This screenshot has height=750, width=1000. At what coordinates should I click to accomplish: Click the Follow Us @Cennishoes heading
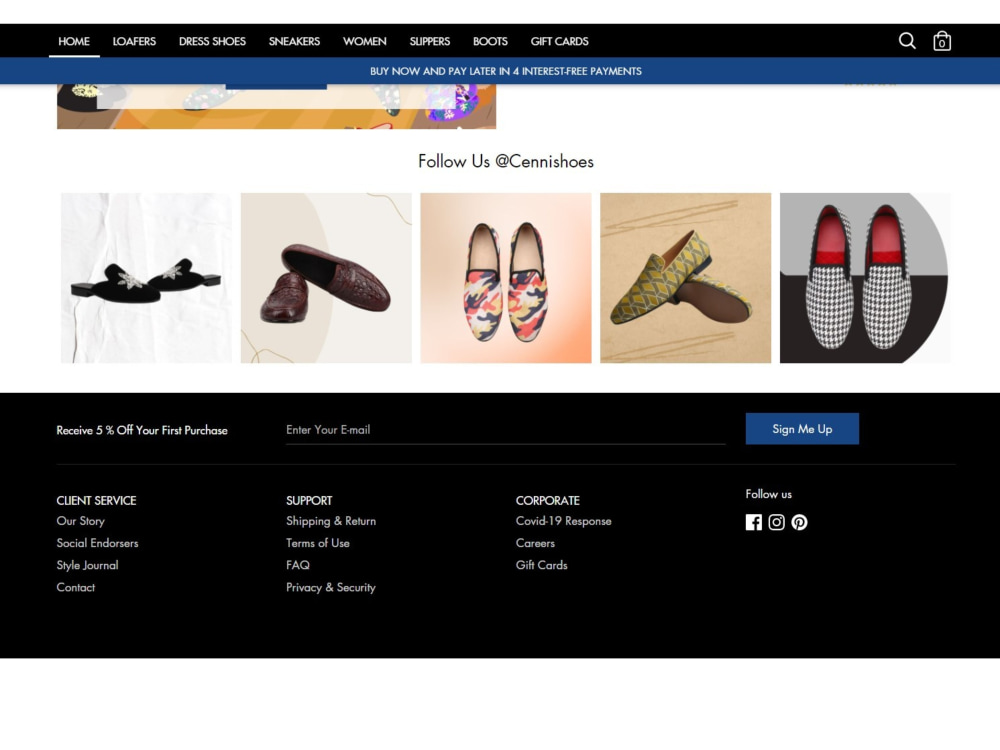[506, 161]
